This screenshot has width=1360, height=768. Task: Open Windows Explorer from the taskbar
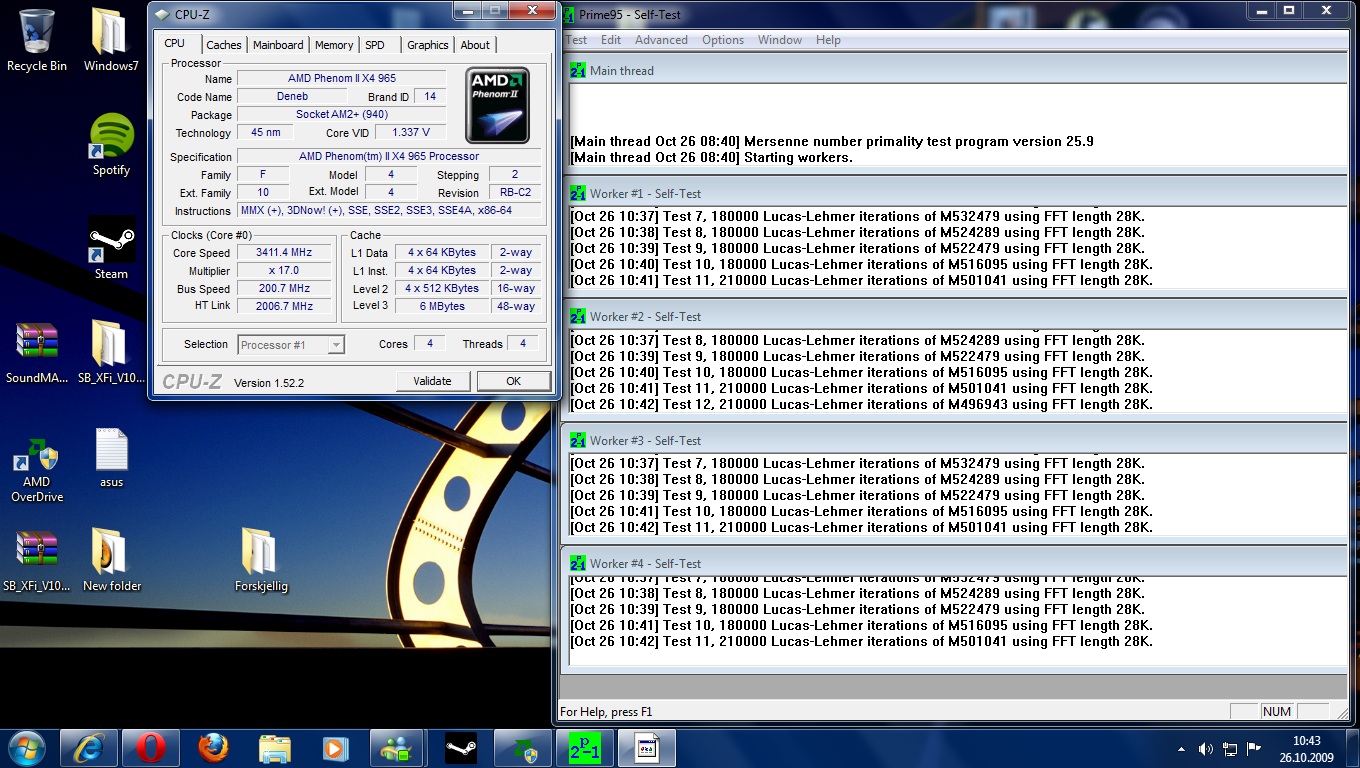(275, 748)
